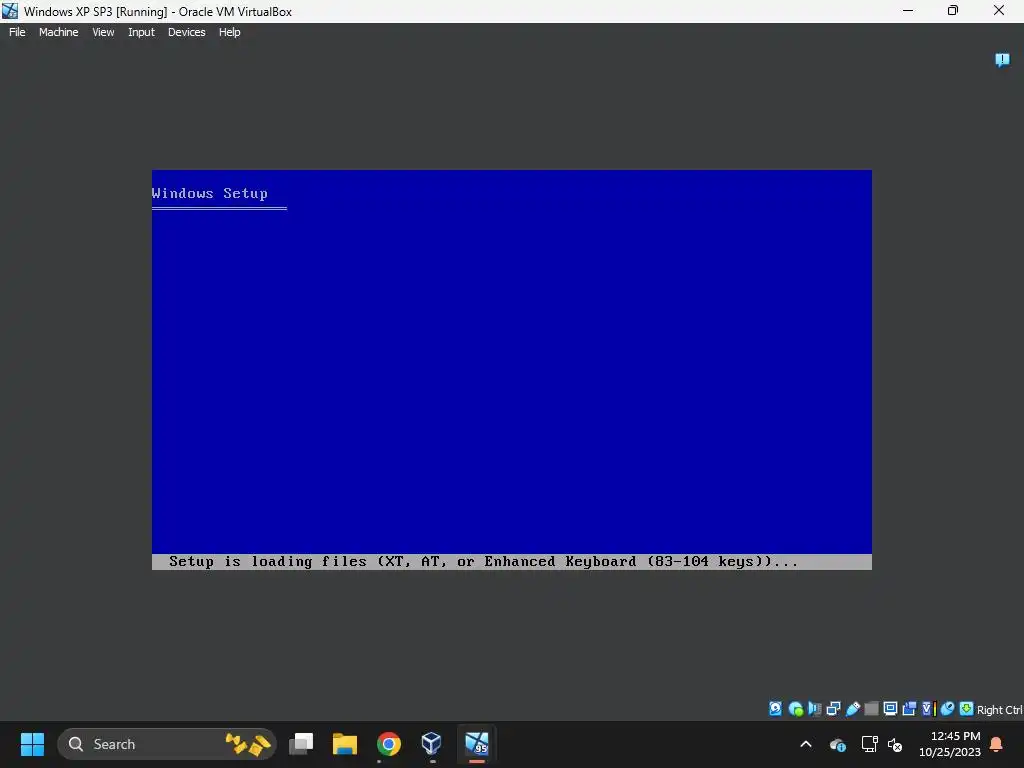Click the OneDrive cloud tray icon
This screenshot has height=768, width=1024.
[838, 744]
